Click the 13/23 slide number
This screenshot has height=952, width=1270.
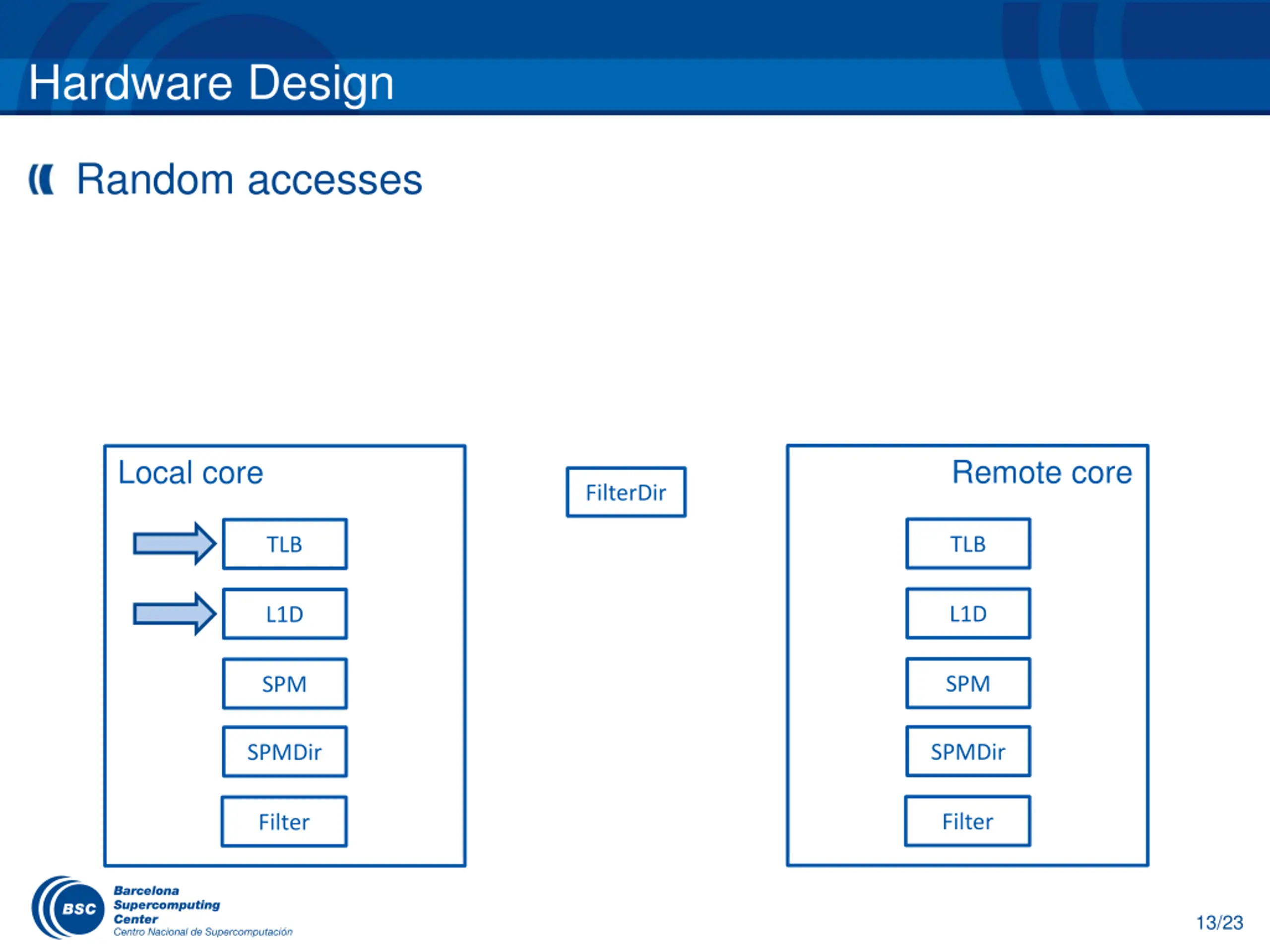pos(1219,923)
